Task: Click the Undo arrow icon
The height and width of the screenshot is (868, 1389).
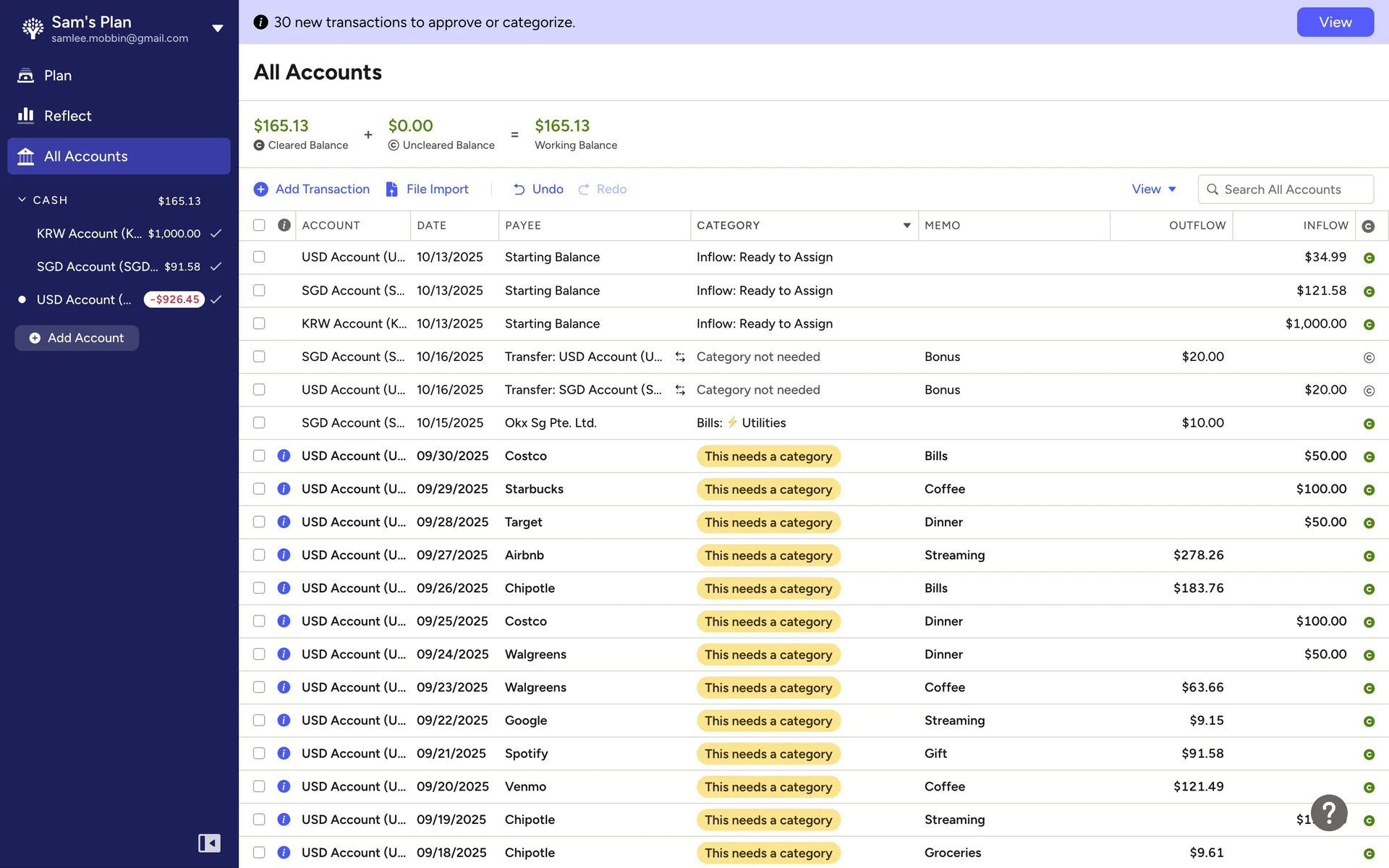Action: (519, 189)
